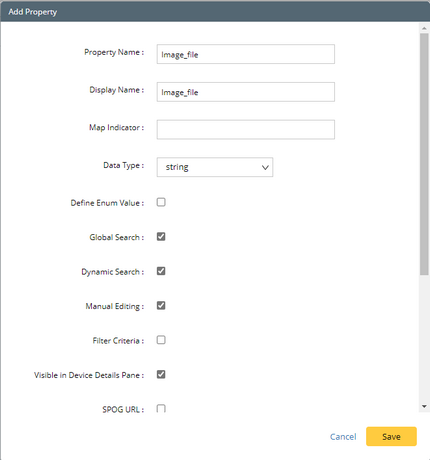Uncheck the Global Search checkbox
The height and width of the screenshot is (460, 430).
click(161, 237)
